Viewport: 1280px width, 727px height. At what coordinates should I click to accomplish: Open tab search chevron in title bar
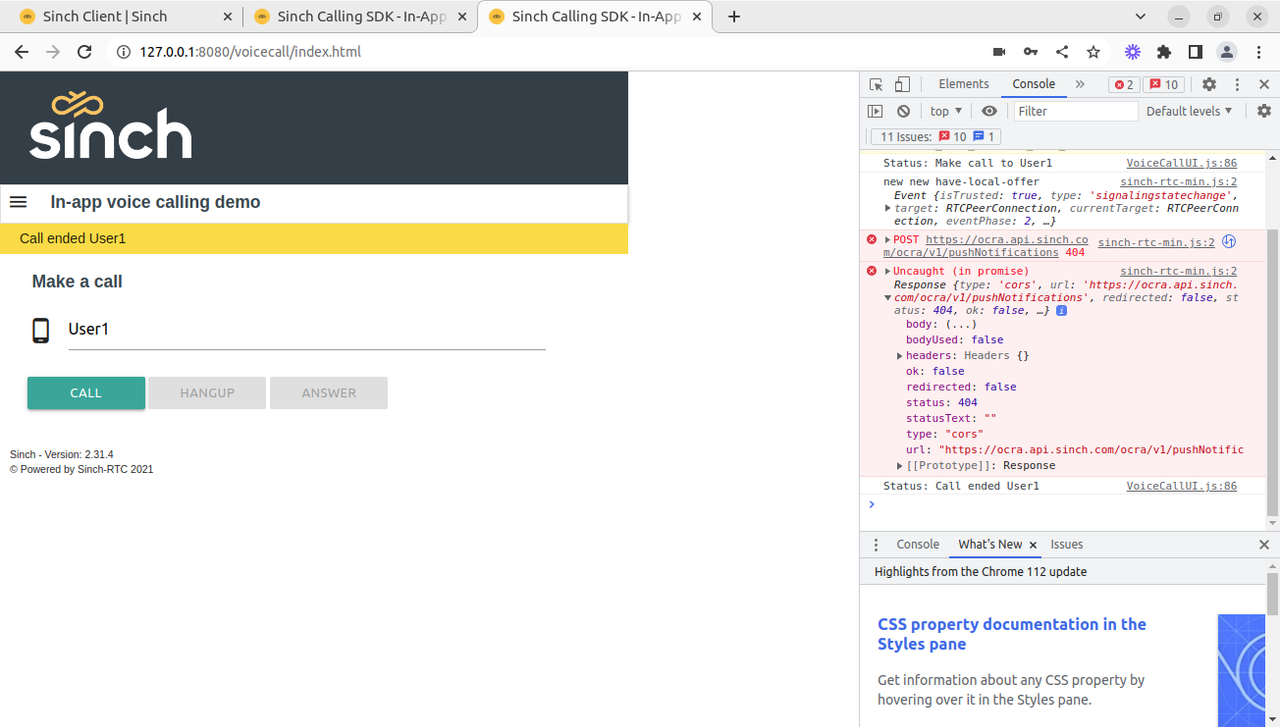pos(1142,17)
